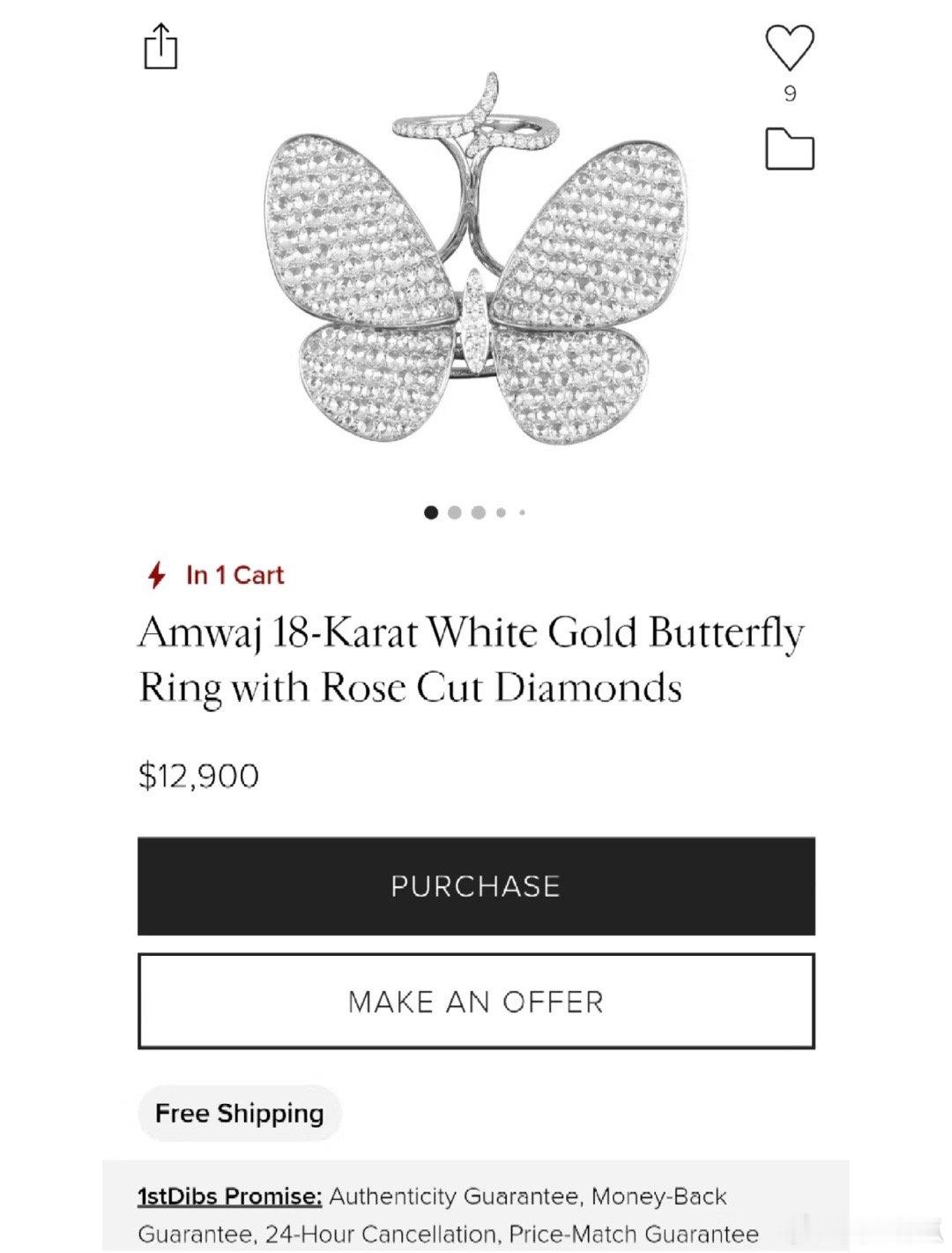The height and width of the screenshot is (1253, 952).
Task: Favorite the item with heart icon
Action: (790, 47)
